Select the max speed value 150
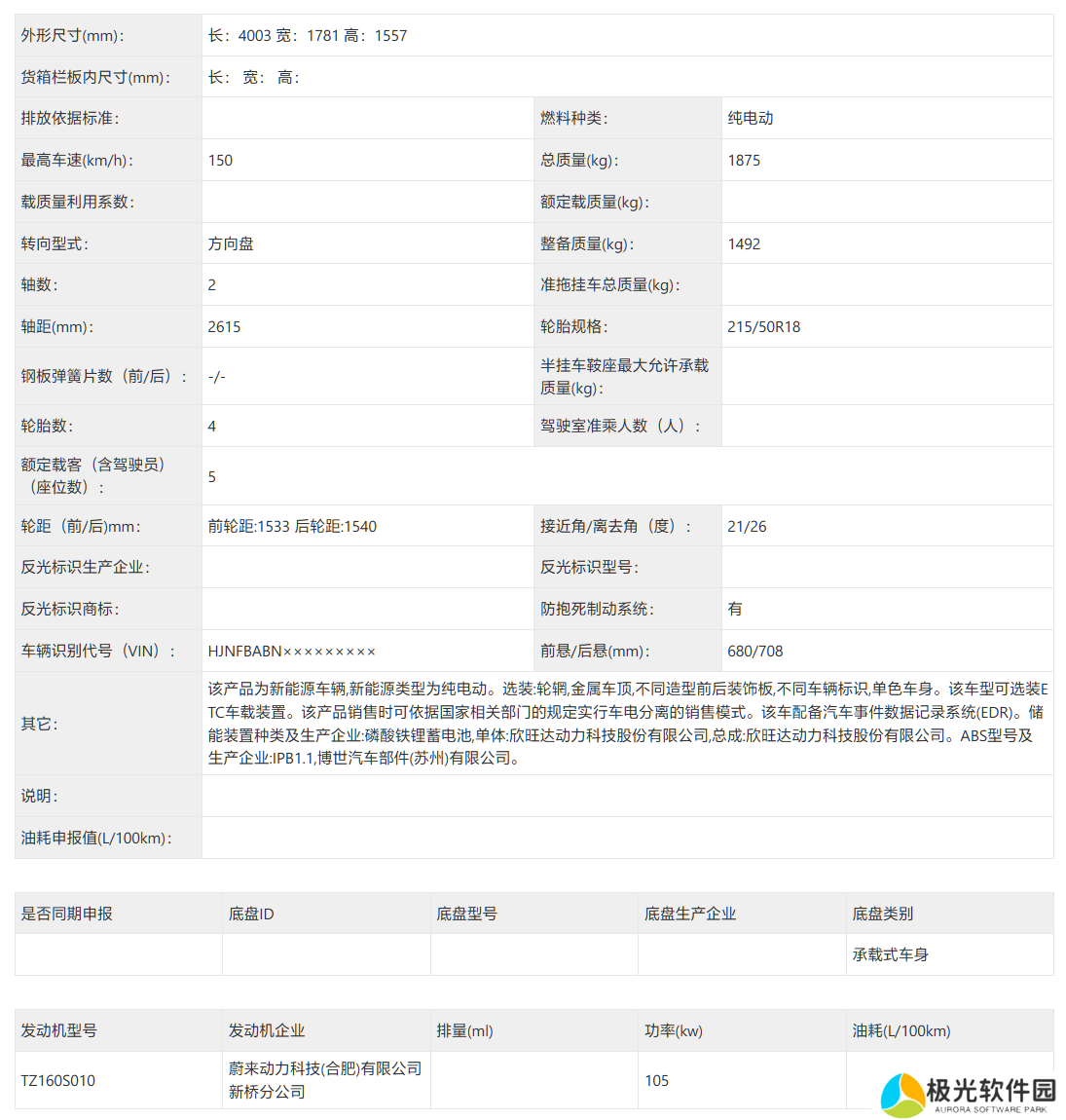The image size is (1066, 1120). (x=220, y=161)
